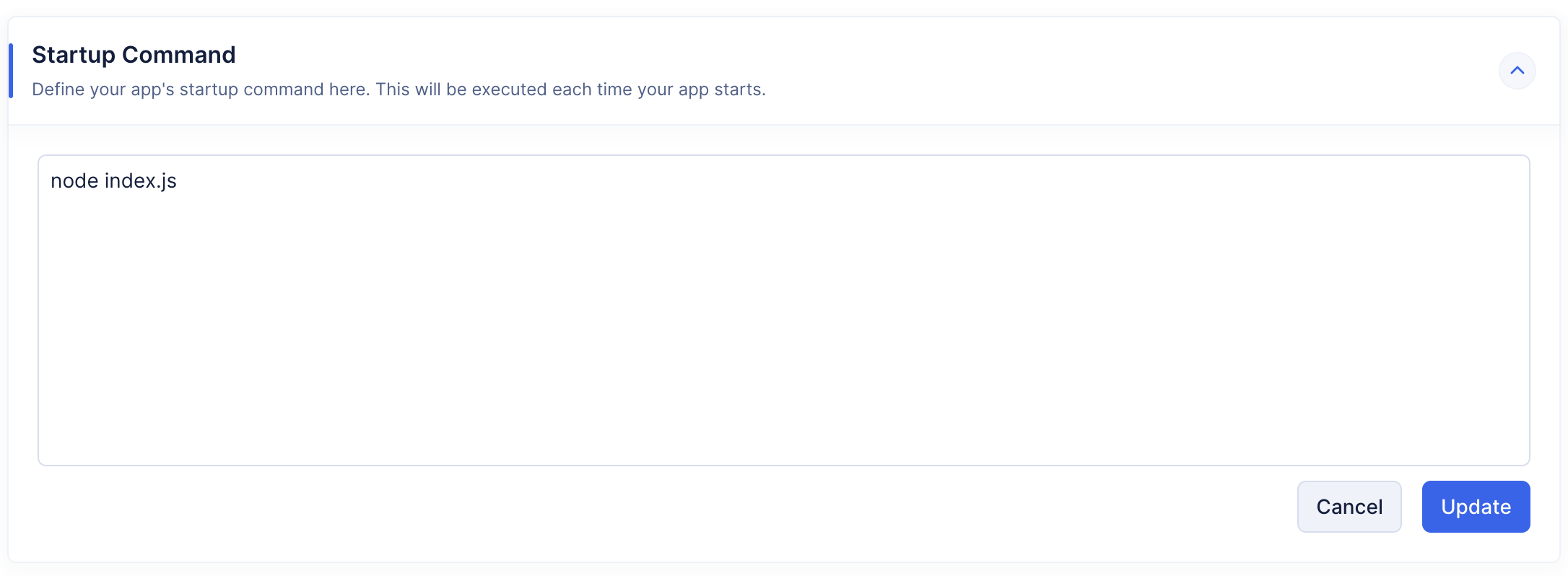The width and height of the screenshot is (1568, 576).
Task: Click the up-arrow icon in header
Action: coord(1517,71)
